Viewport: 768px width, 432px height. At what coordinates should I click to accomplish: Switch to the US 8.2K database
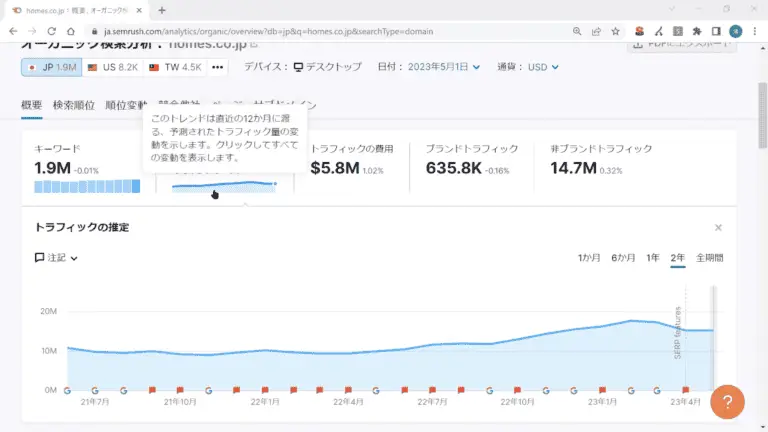(112, 67)
